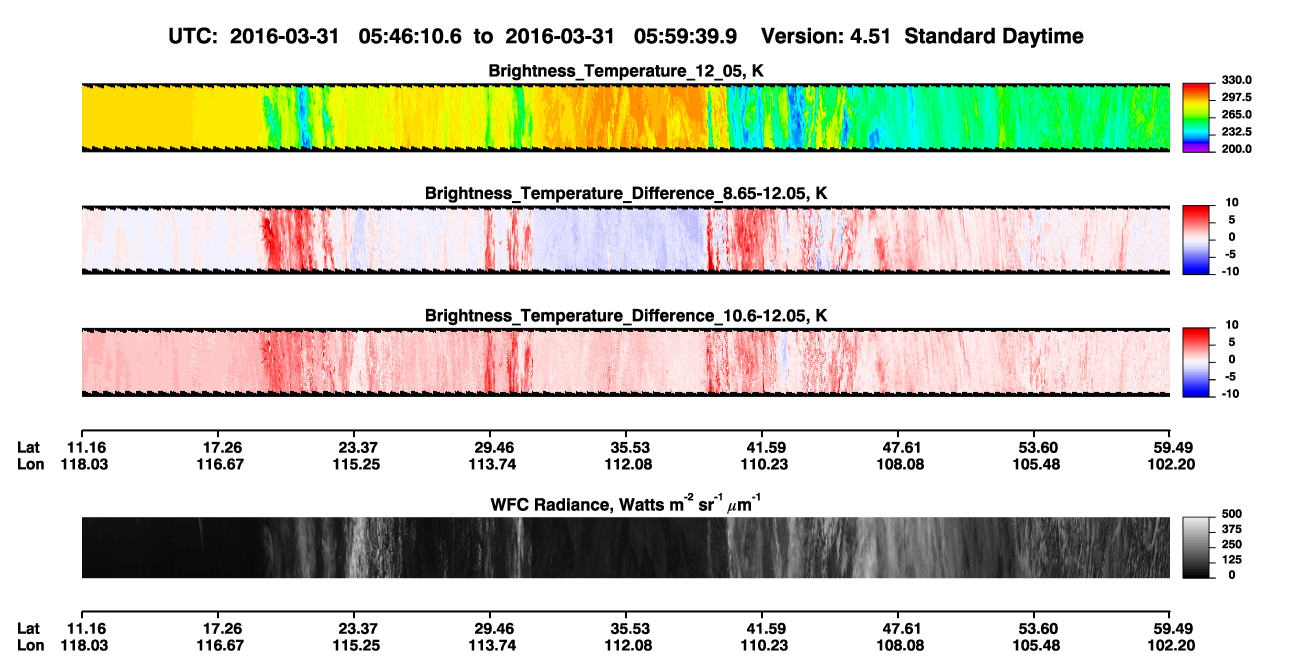Click upper axis longitude value 113.74

click(x=490, y=465)
